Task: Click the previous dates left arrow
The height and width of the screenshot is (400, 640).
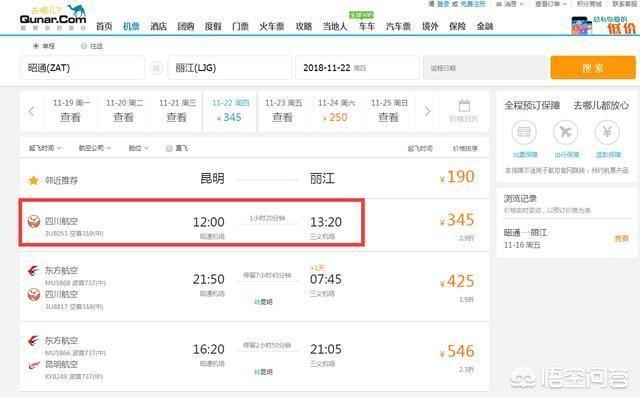Action: coord(32,111)
